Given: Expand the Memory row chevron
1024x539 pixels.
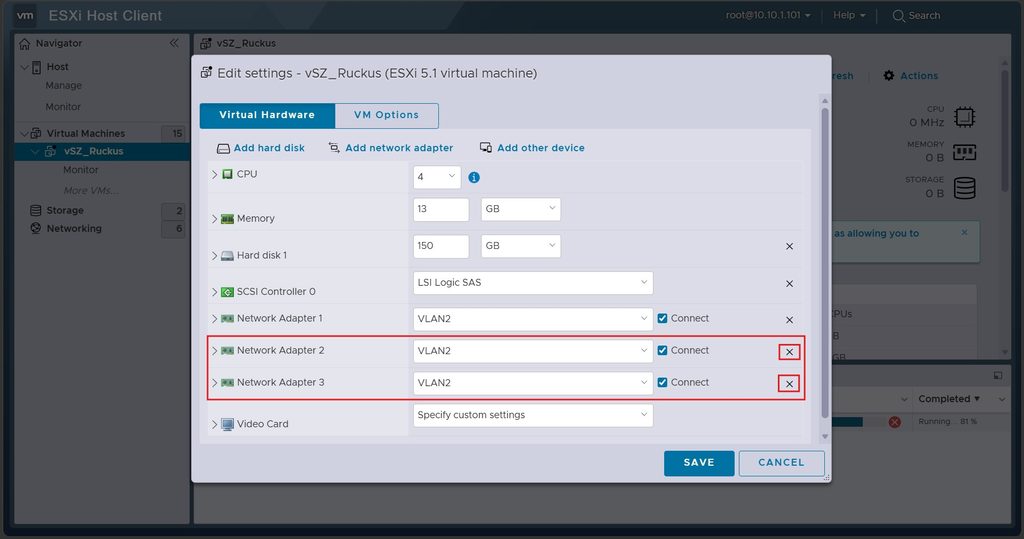Looking at the screenshot, I should (214, 219).
